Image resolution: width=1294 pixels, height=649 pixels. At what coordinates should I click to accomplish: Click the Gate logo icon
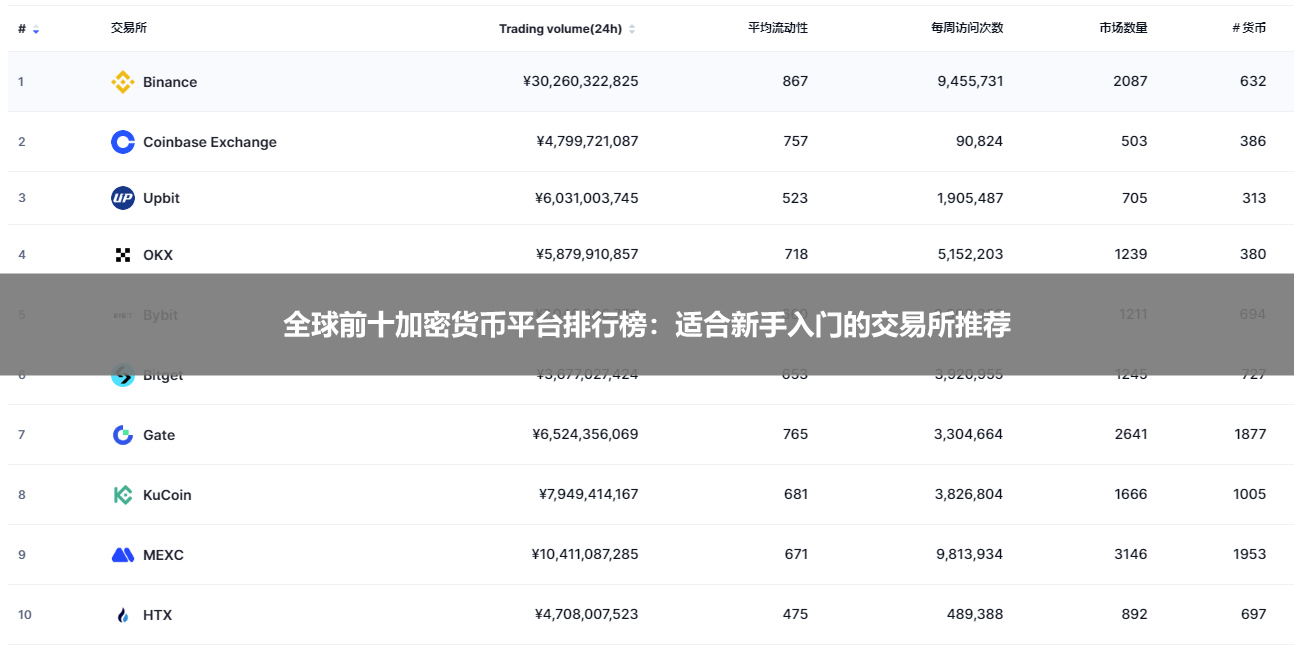coord(123,435)
